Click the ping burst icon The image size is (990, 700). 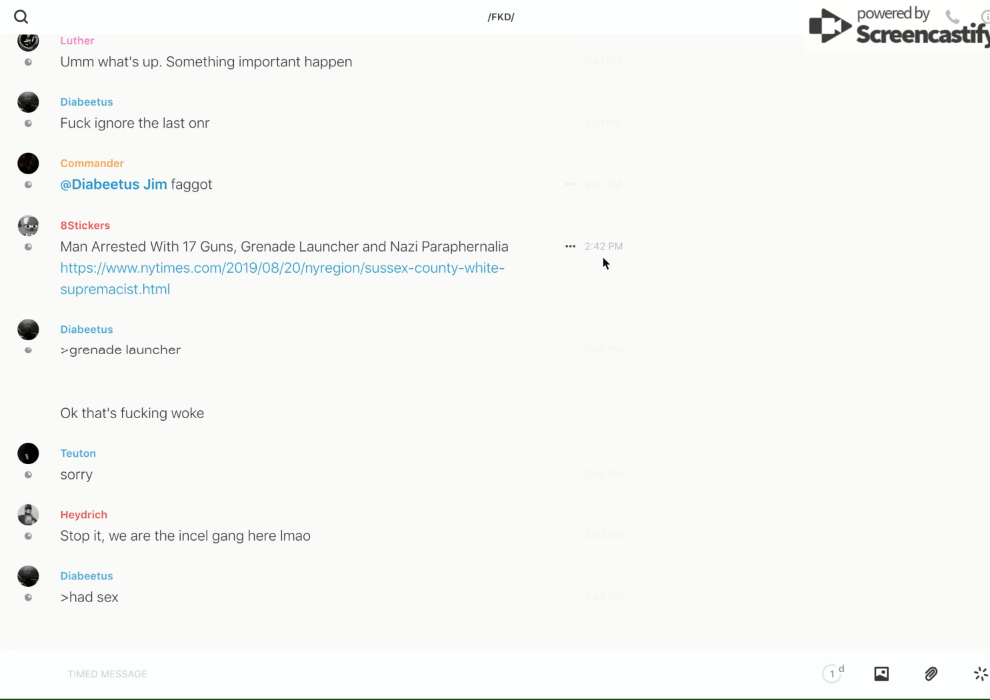tap(980, 674)
